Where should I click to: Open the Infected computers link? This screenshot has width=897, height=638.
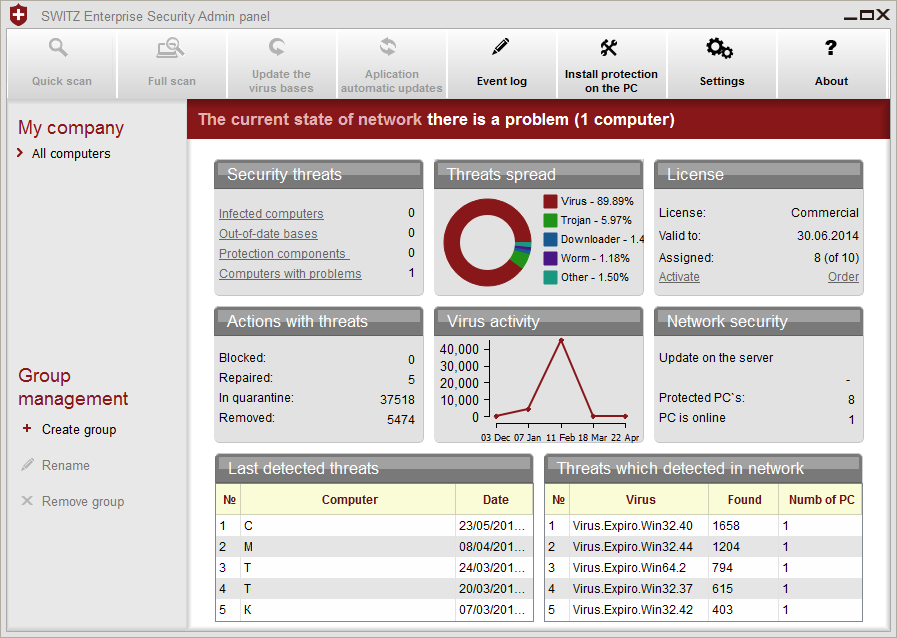pos(271,214)
